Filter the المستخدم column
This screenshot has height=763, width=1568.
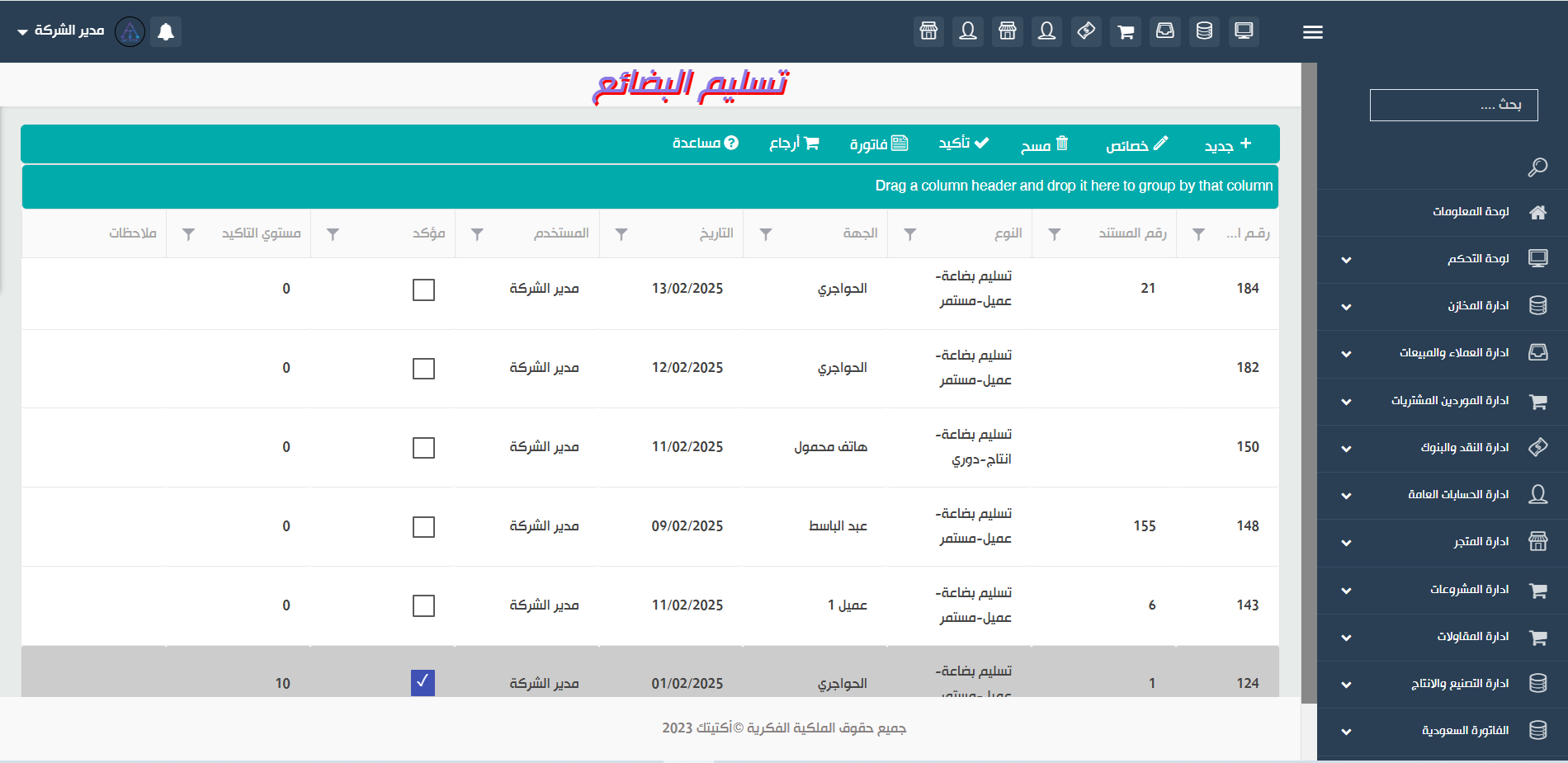pos(477,234)
